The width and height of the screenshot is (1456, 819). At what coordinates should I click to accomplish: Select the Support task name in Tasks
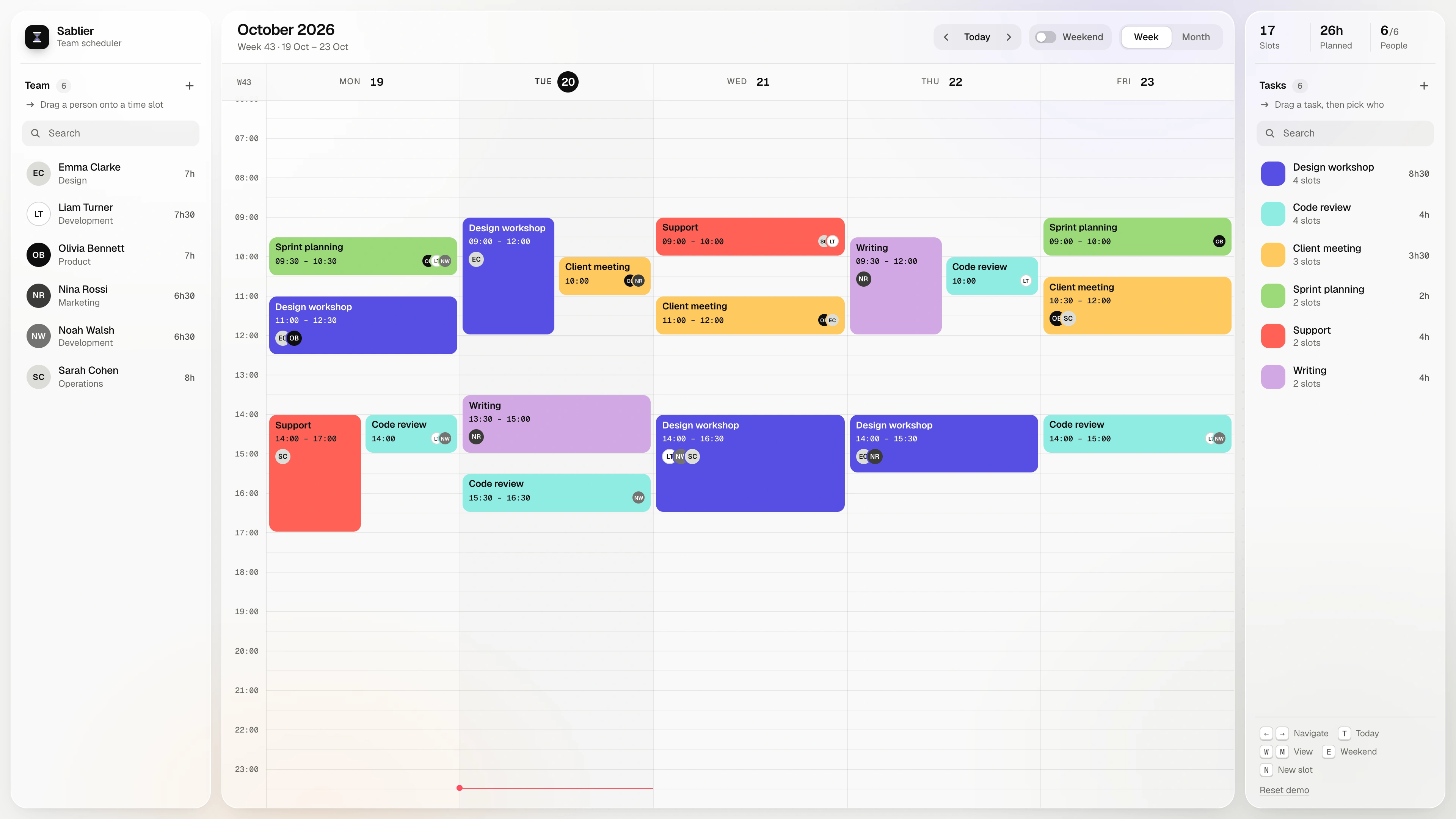pyautogui.click(x=1311, y=330)
